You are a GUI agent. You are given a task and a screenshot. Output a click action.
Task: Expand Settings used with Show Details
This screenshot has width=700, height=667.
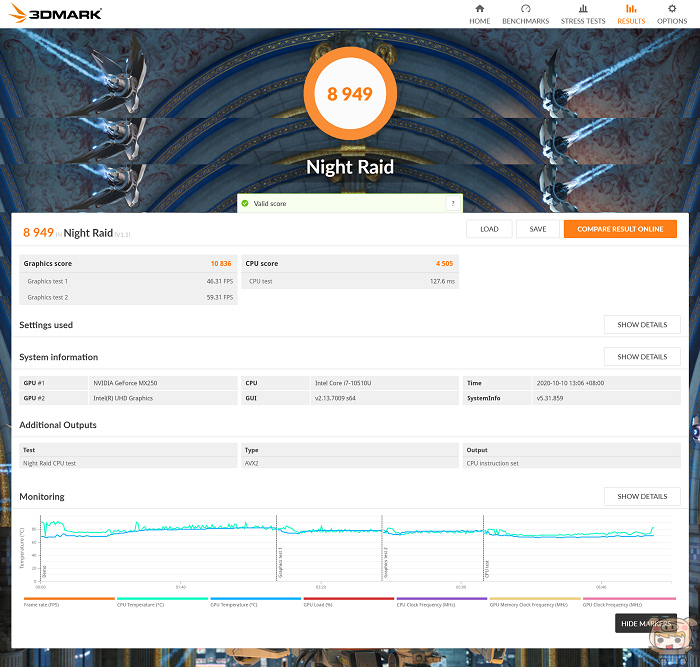[642, 325]
